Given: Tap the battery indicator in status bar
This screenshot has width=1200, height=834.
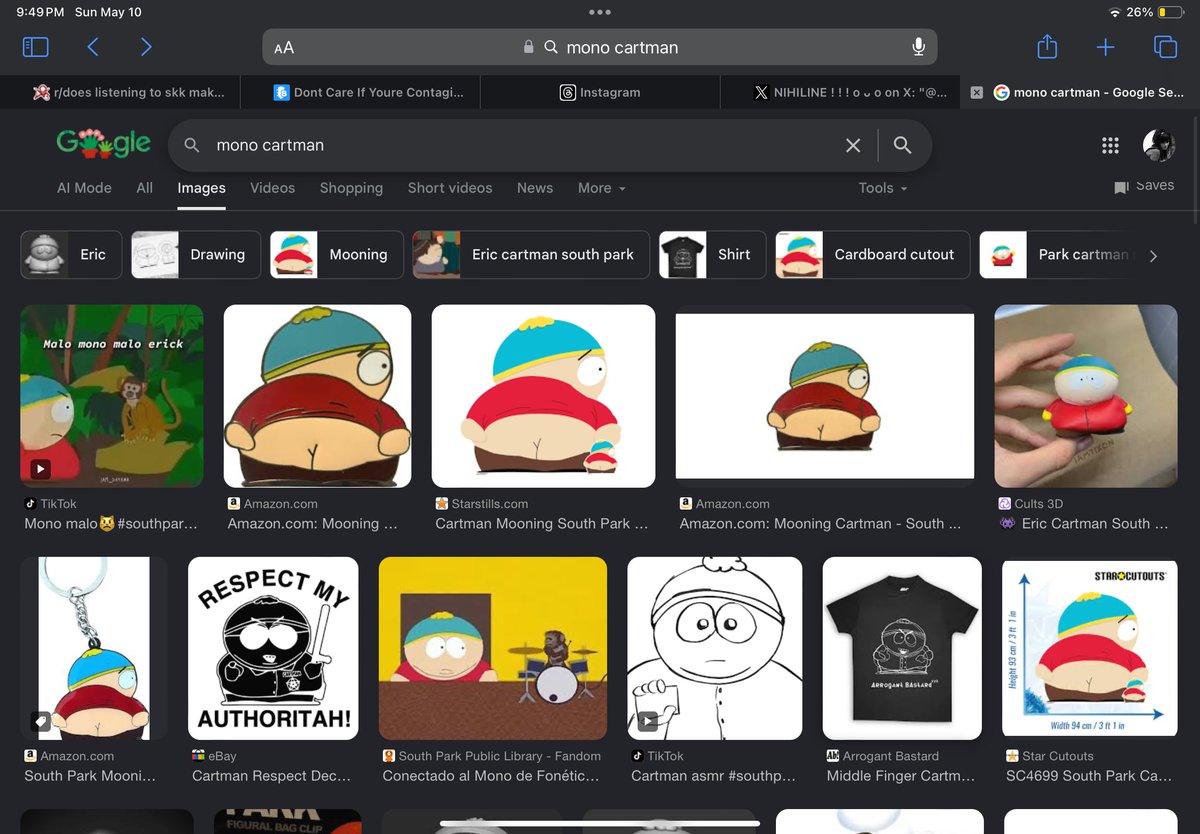Looking at the screenshot, I should tap(1171, 12).
